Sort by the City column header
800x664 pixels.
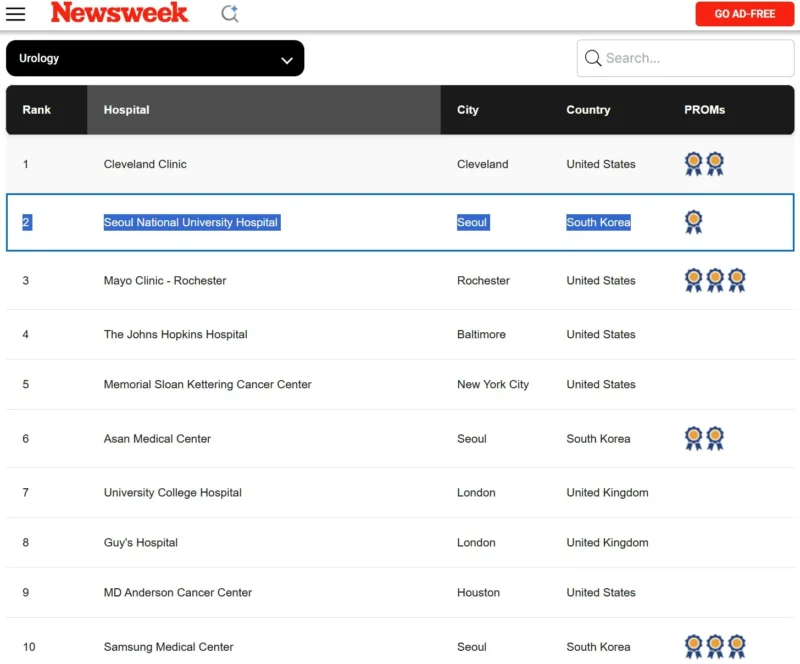tap(467, 110)
